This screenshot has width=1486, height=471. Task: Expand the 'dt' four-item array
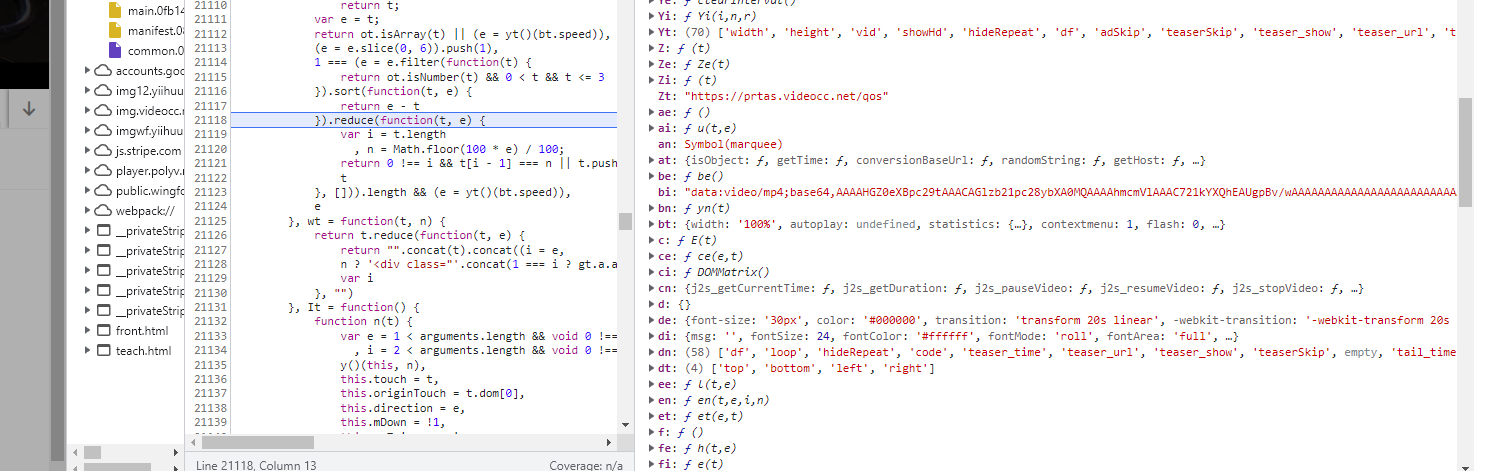653,368
